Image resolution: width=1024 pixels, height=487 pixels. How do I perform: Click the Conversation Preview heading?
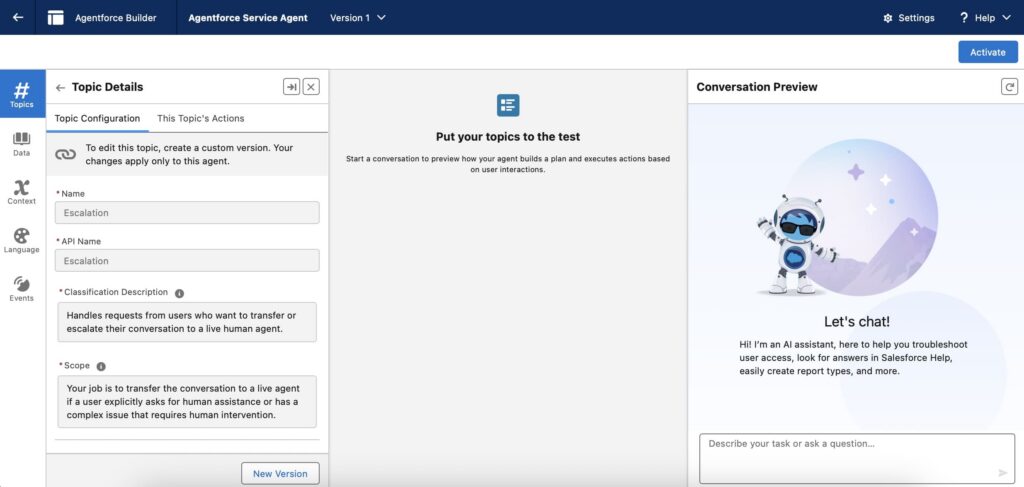(757, 87)
